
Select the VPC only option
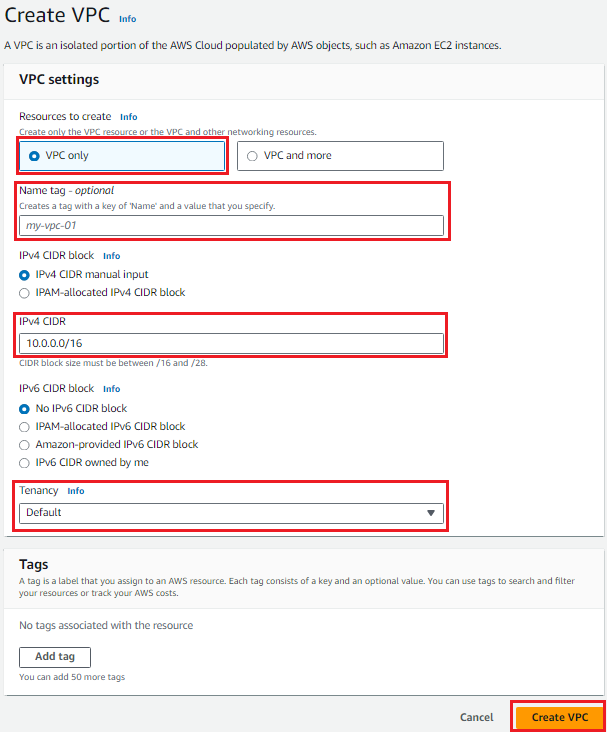35,156
